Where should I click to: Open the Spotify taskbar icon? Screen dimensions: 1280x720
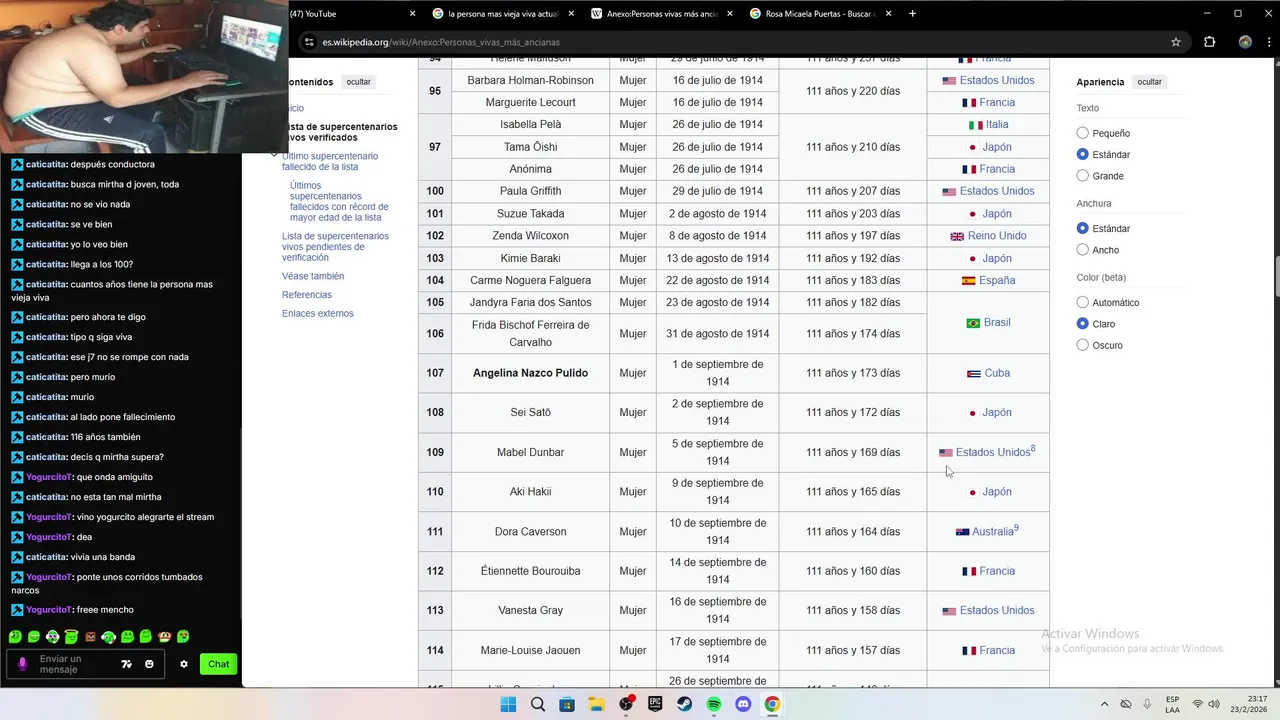click(714, 704)
